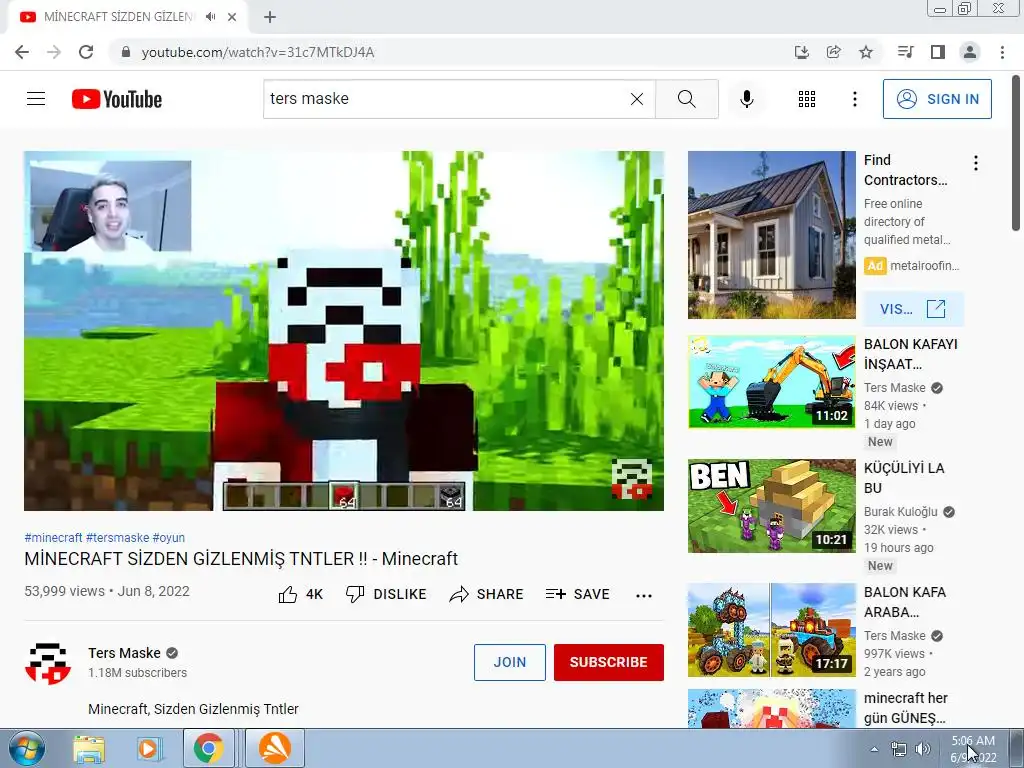Click the house ad thumbnail

tap(771, 235)
